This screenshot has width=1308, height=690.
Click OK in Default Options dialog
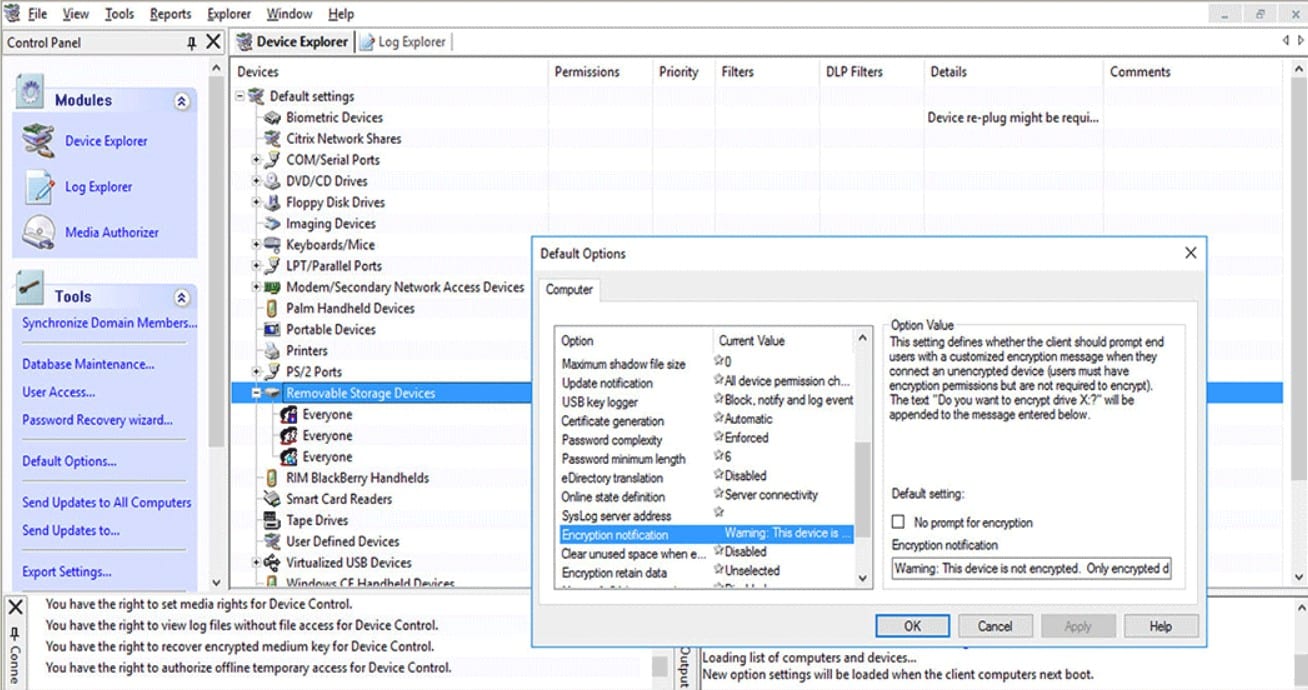pos(912,626)
